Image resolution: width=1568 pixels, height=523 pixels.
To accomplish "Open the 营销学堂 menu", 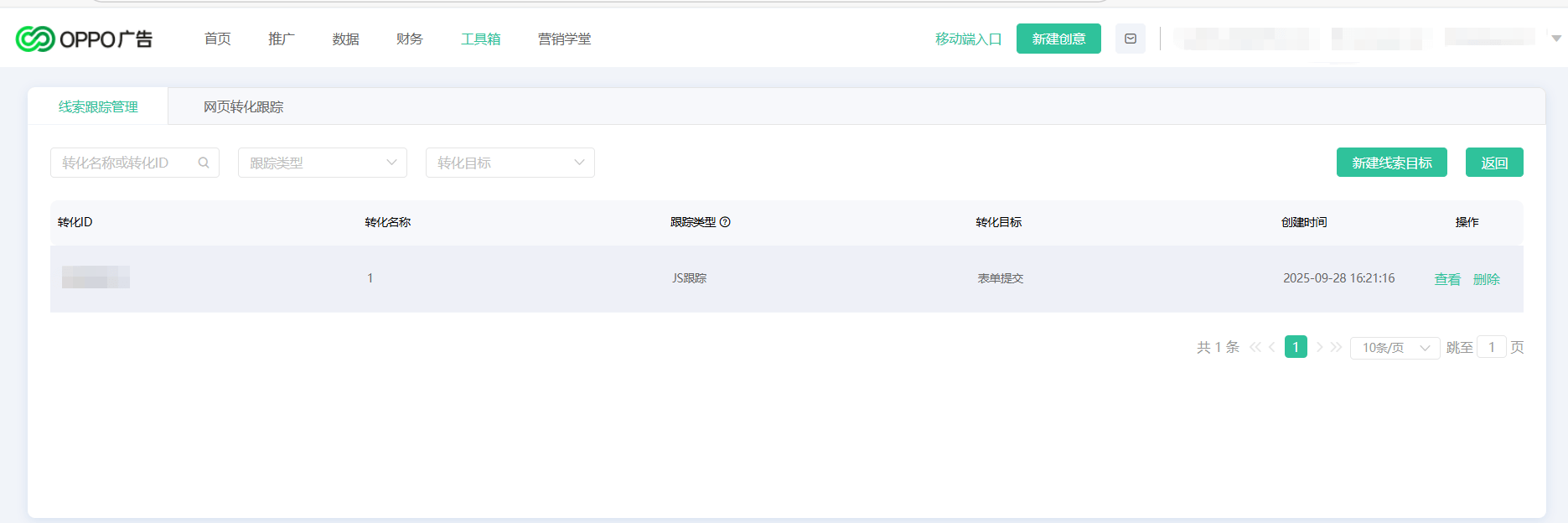I will point(564,39).
